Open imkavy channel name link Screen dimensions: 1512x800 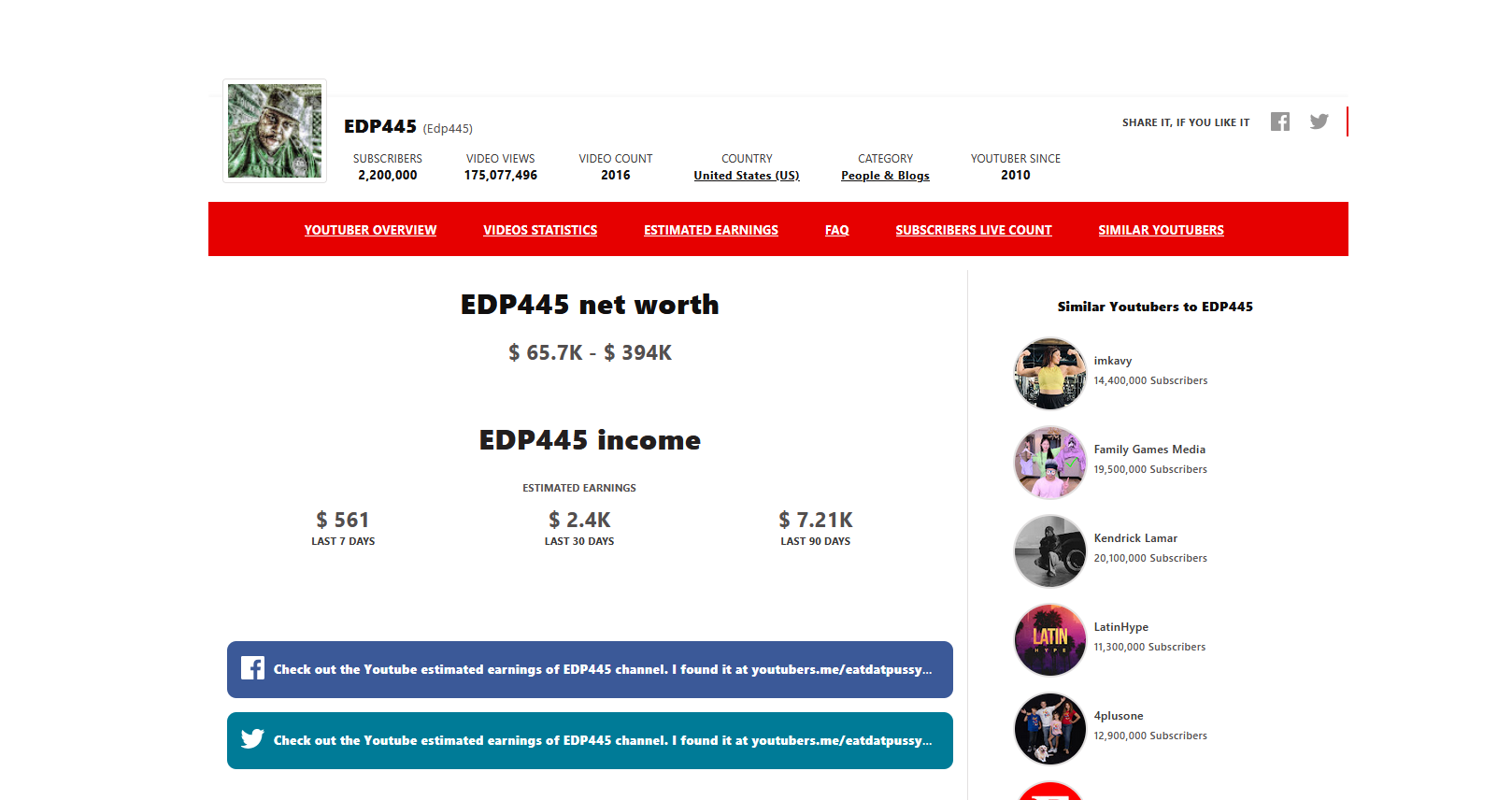(x=1112, y=361)
